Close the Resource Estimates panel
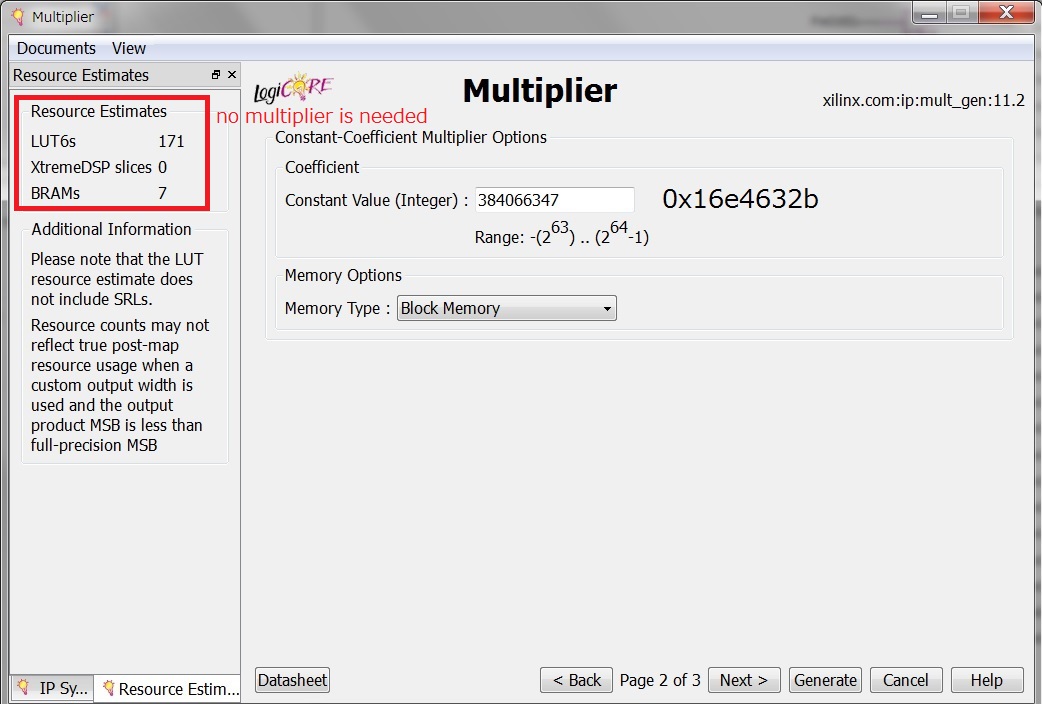This screenshot has width=1042, height=704. [232, 74]
